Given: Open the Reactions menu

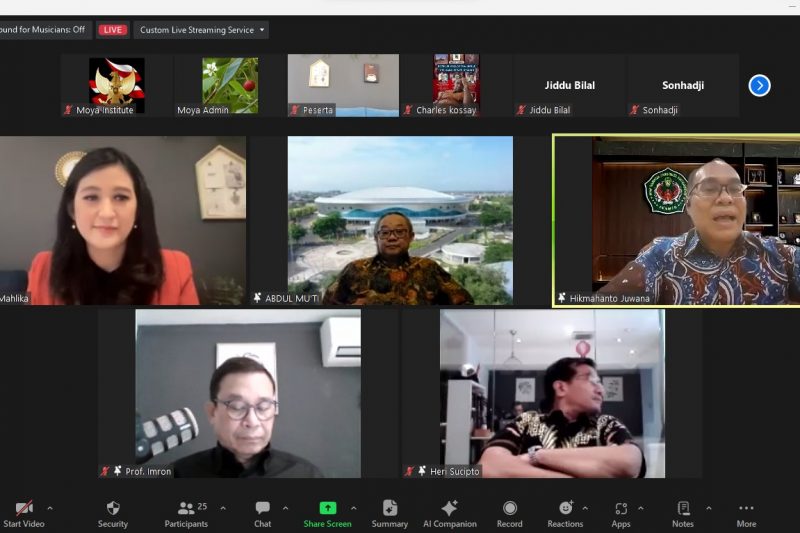Looking at the screenshot, I should 565,508.
